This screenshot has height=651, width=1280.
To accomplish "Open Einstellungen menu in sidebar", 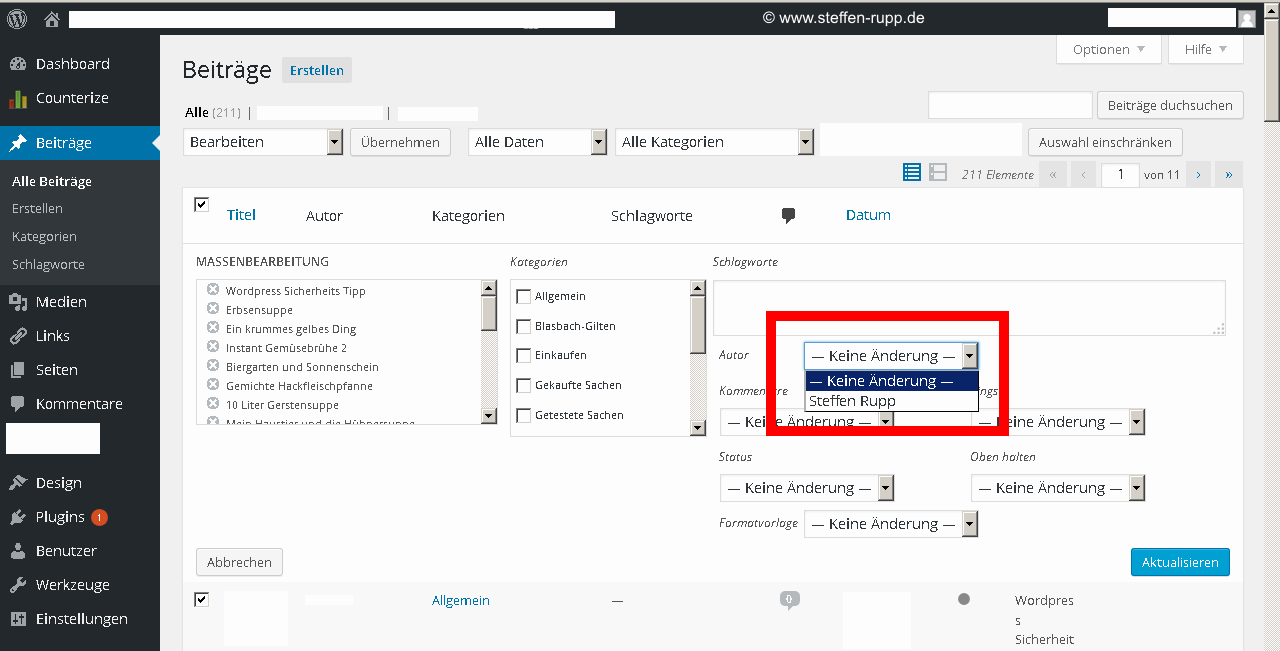I will (x=80, y=619).
